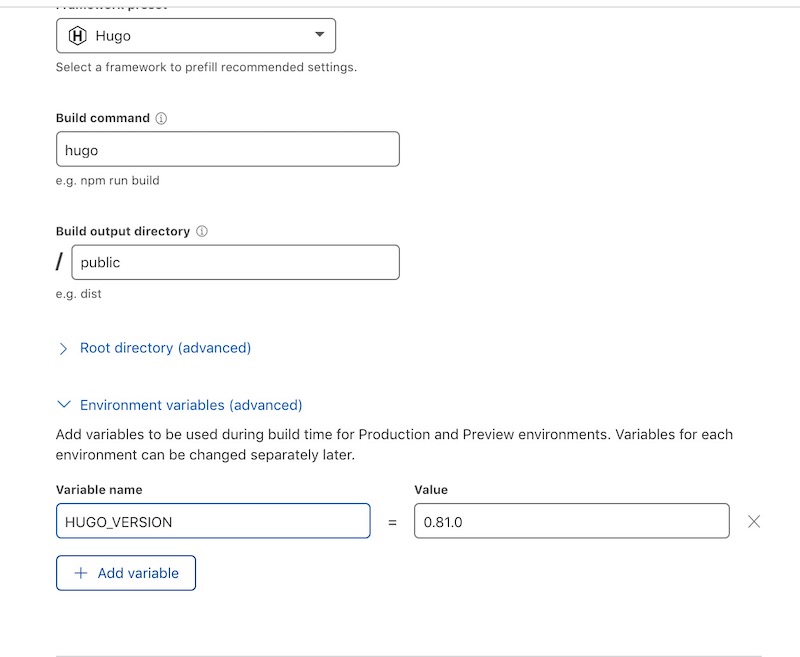Focus the Value field showing 0.81.0
800x657 pixels.
572,521
